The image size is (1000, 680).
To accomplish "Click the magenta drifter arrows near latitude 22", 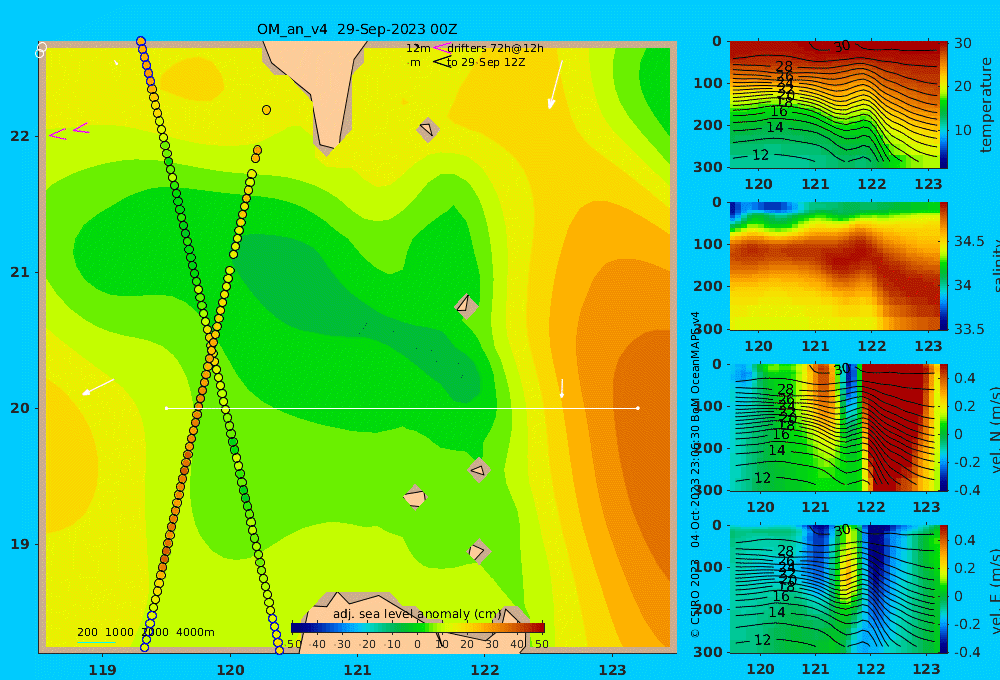I will pos(69,131).
